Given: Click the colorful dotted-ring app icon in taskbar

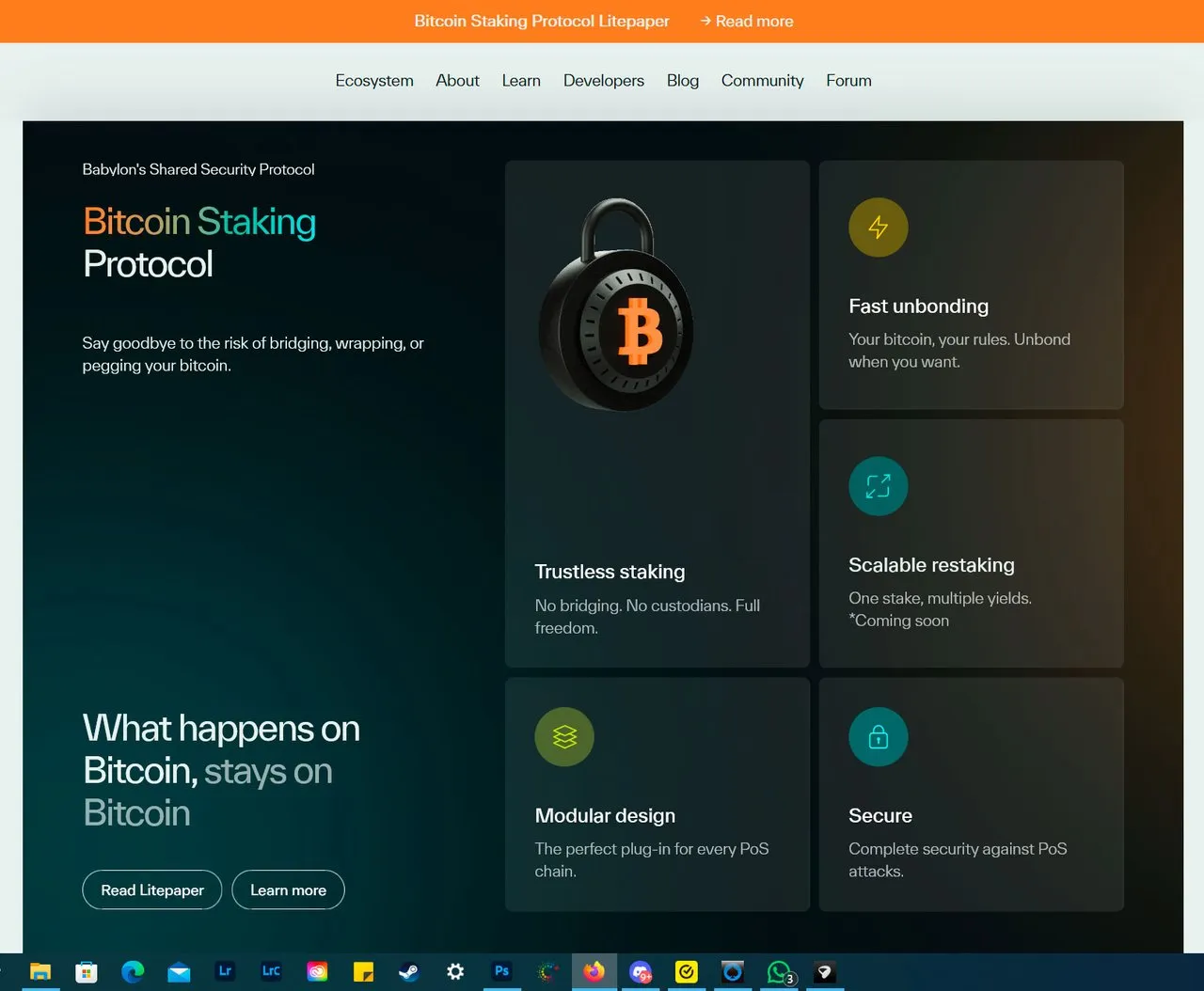Looking at the screenshot, I should (547, 972).
